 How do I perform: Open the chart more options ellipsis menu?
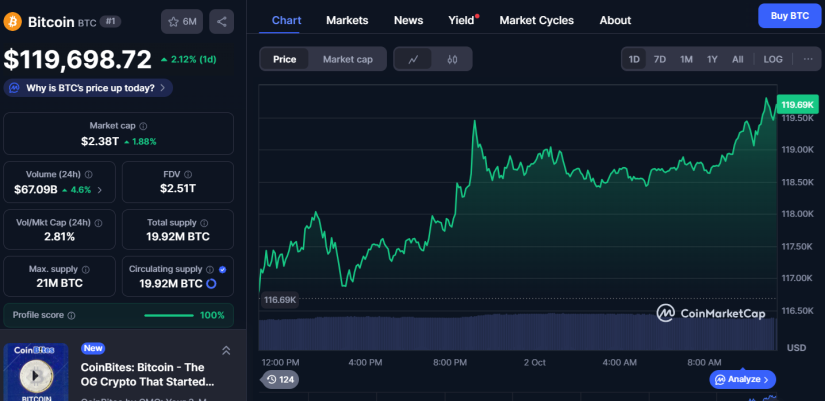click(808, 59)
